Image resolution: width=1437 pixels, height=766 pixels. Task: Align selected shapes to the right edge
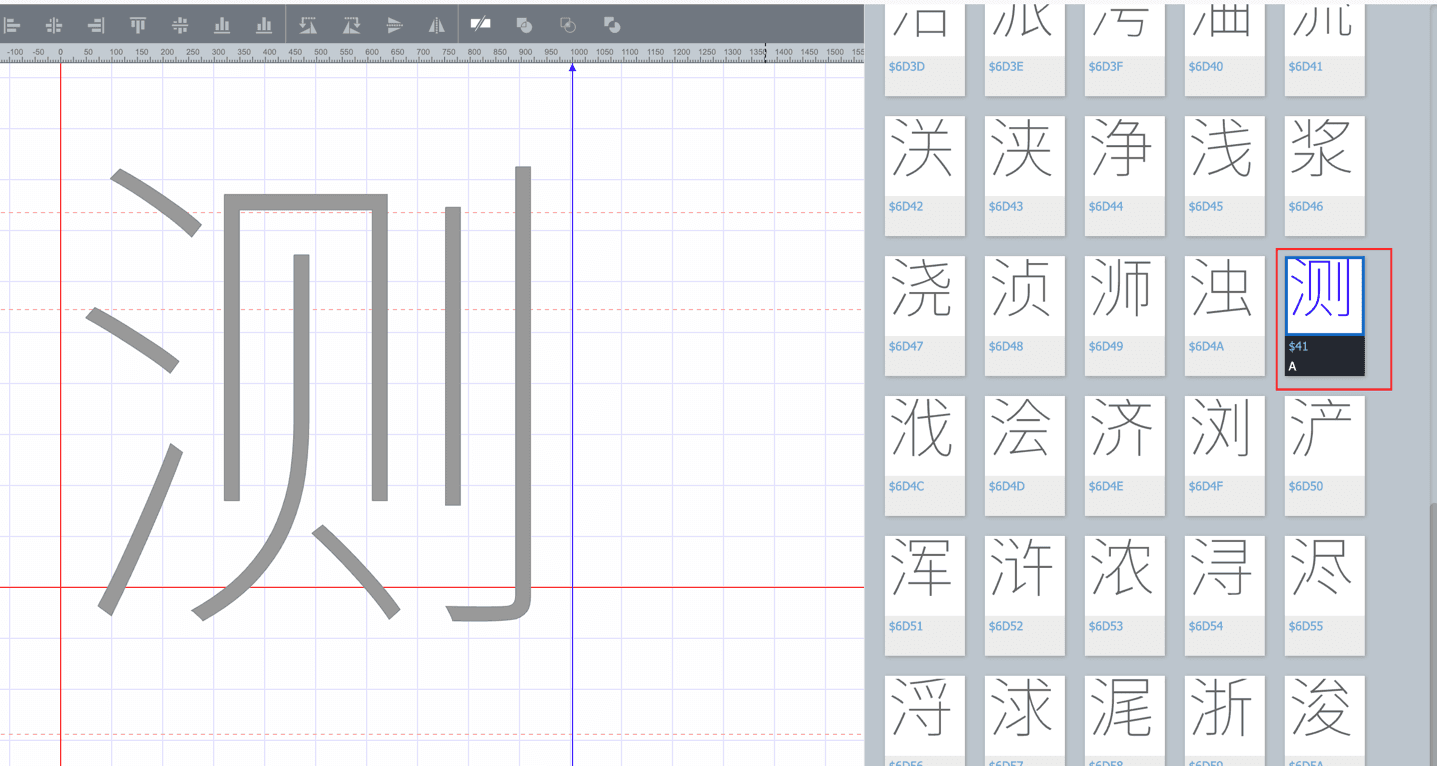coord(96,25)
